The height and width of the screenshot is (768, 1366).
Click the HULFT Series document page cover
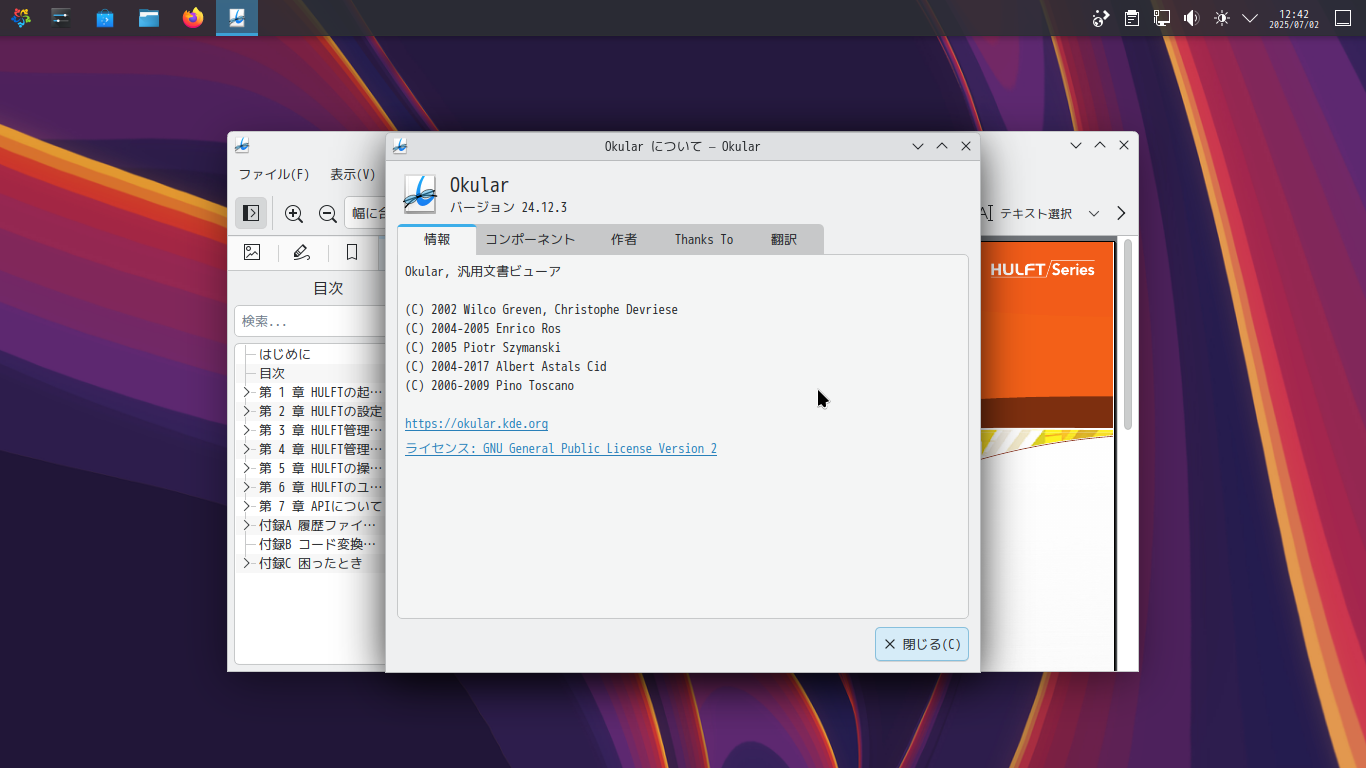click(x=1048, y=455)
